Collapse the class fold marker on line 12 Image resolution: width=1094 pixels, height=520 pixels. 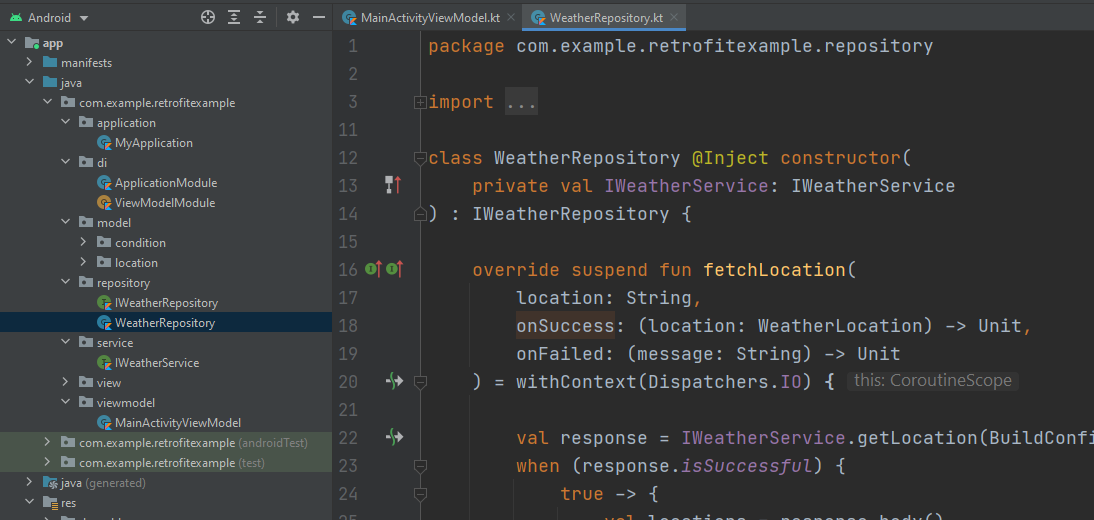pyautogui.click(x=420, y=158)
